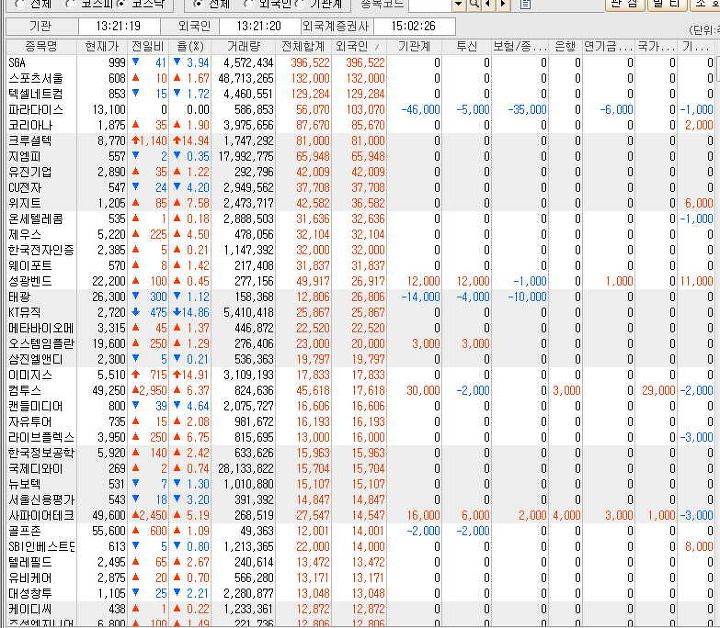Select the 기관계 investor radio button
The height and width of the screenshot is (628, 720).
(x=299, y=4)
